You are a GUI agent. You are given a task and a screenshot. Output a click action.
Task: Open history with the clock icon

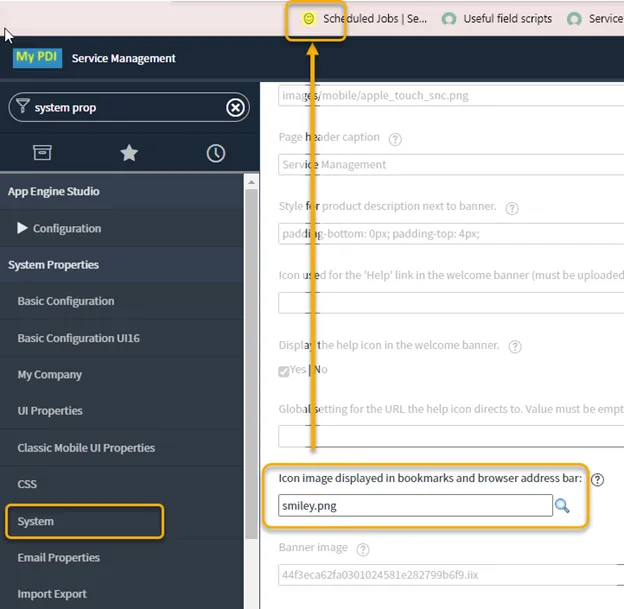tap(215, 153)
